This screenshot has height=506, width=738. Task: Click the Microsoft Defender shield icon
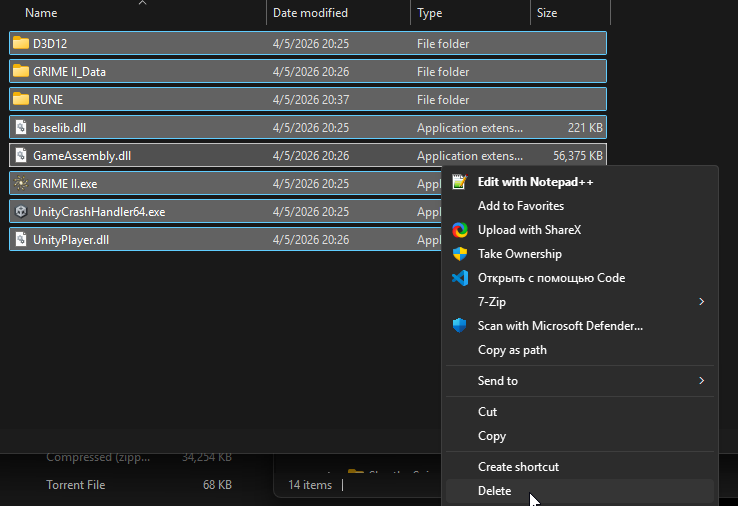coord(460,326)
